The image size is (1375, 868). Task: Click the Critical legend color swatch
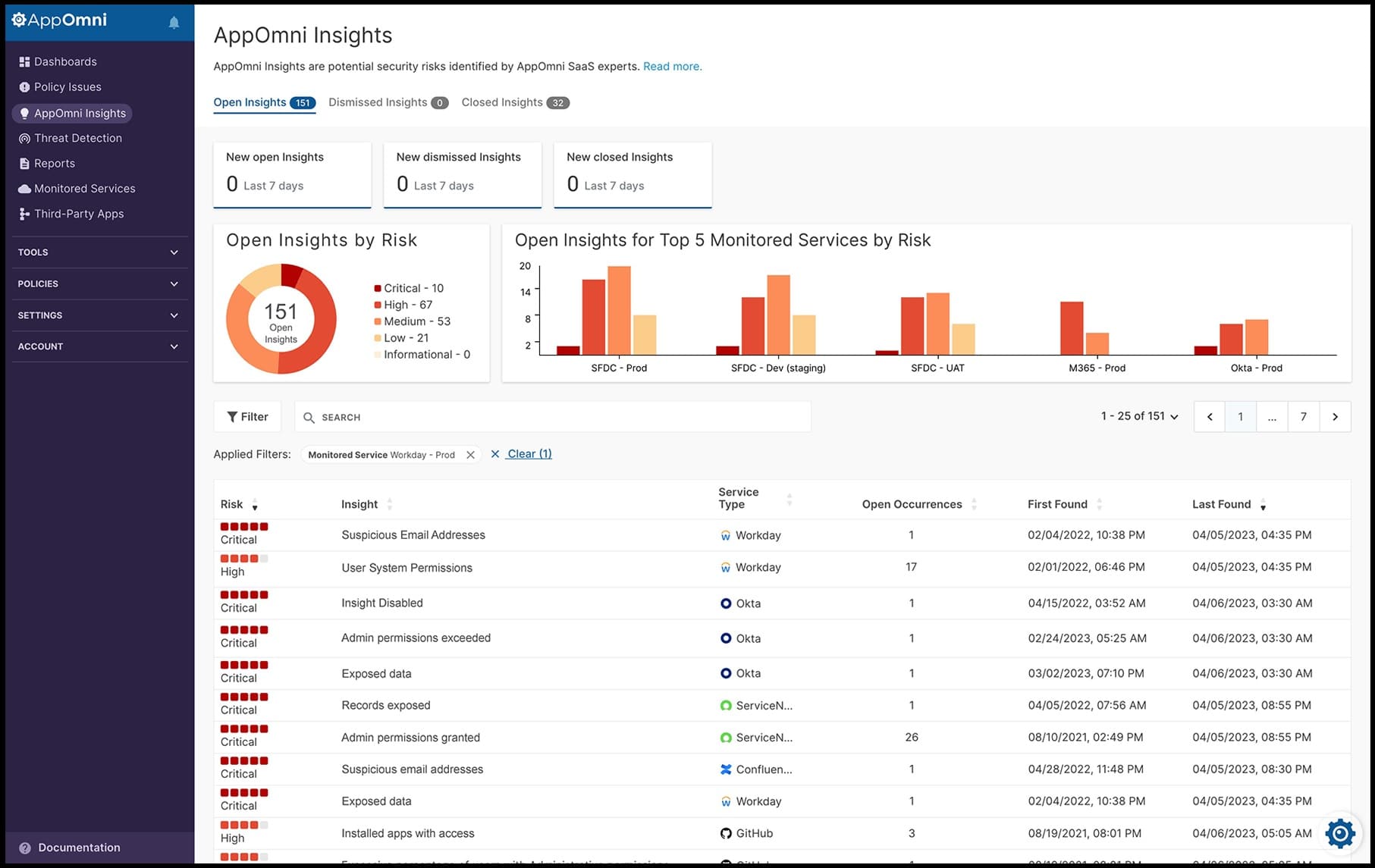[x=377, y=288]
